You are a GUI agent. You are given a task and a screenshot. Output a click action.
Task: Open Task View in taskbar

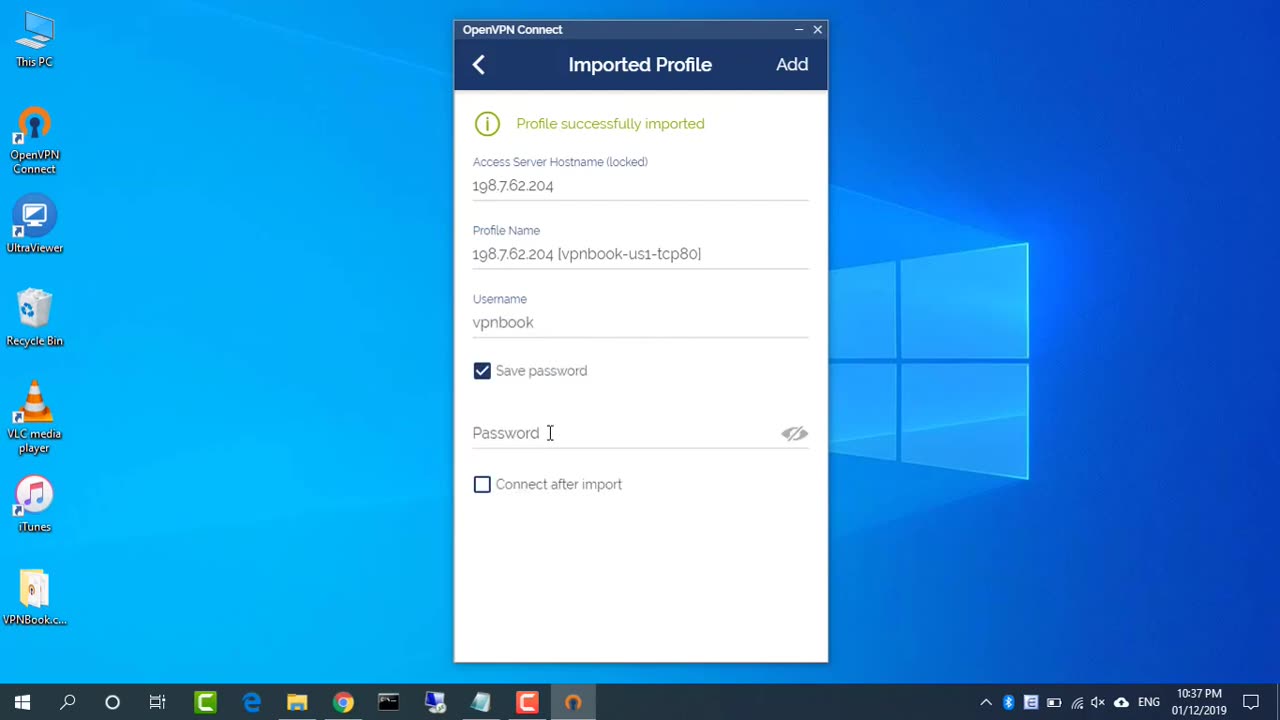[x=157, y=702]
